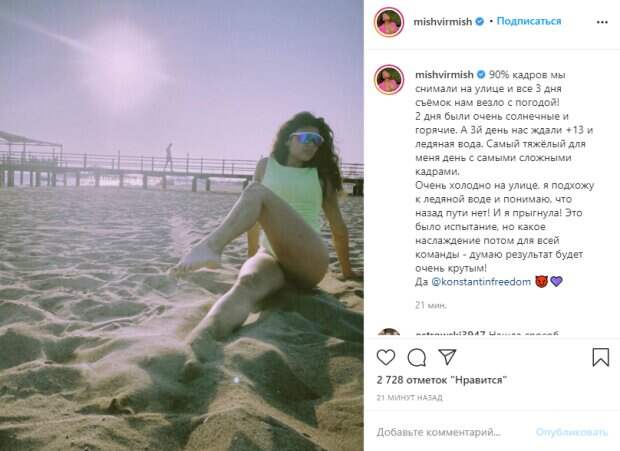620x451 pixels.
Task: Click the Опубликовать post button
Action: tap(572, 432)
